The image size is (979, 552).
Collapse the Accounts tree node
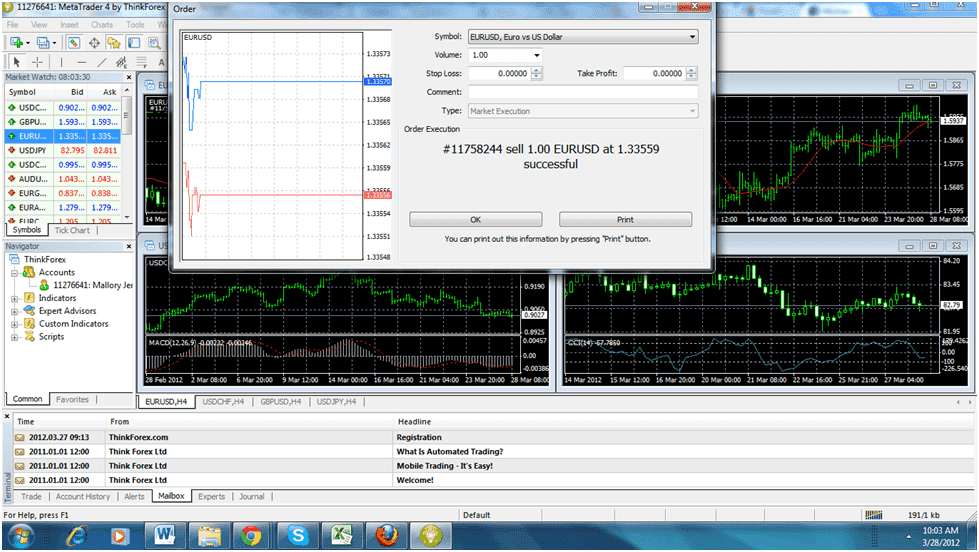pyautogui.click(x=14, y=273)
